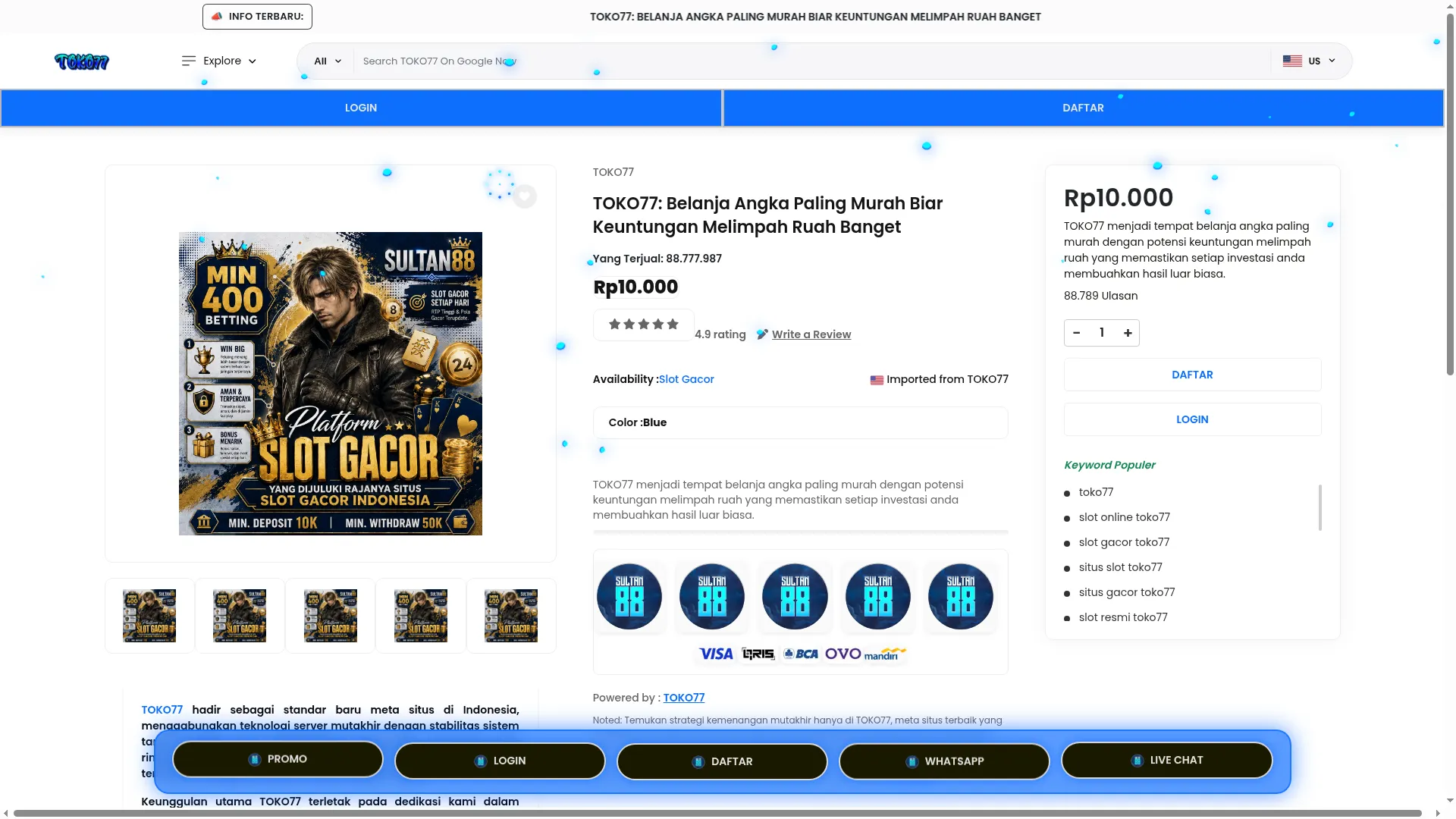Click the five-star rating box
The height and width of the screenshot is (819, 1456).
pyautogui.click(x=643, y=325)
